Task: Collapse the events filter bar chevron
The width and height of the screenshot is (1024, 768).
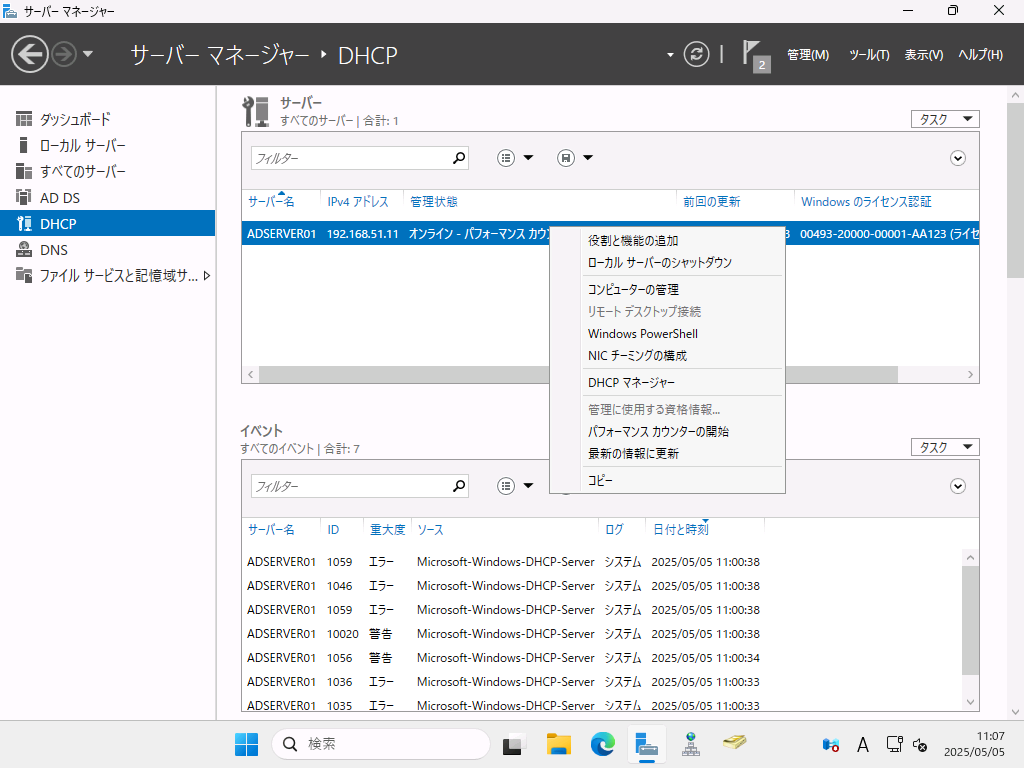Action: [957, 486]
